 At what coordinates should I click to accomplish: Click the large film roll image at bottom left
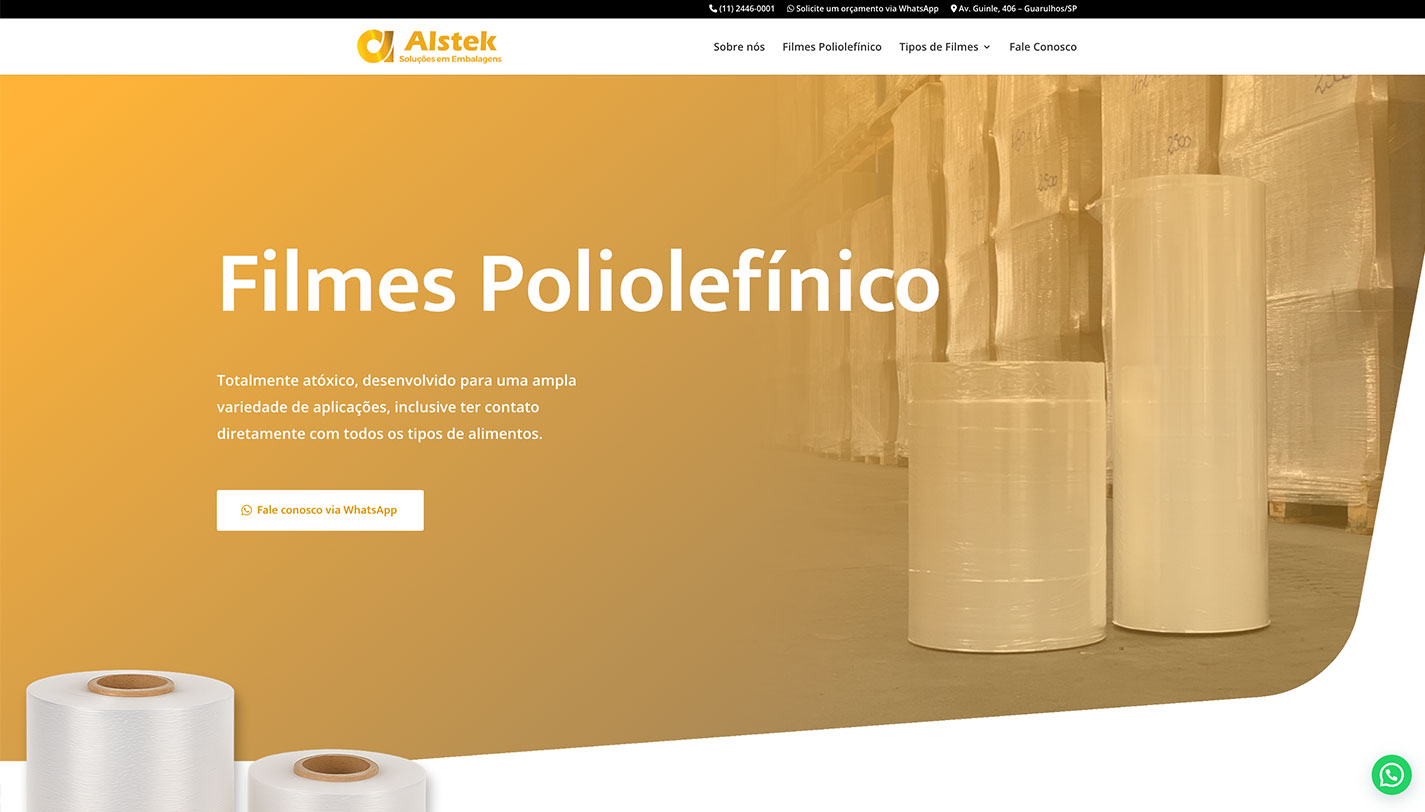(130, 741)
